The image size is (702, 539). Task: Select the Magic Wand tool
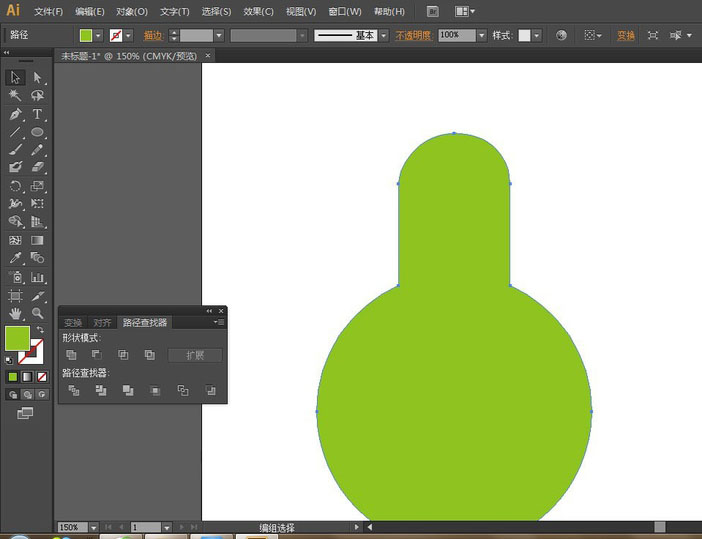tap(15, 95)
